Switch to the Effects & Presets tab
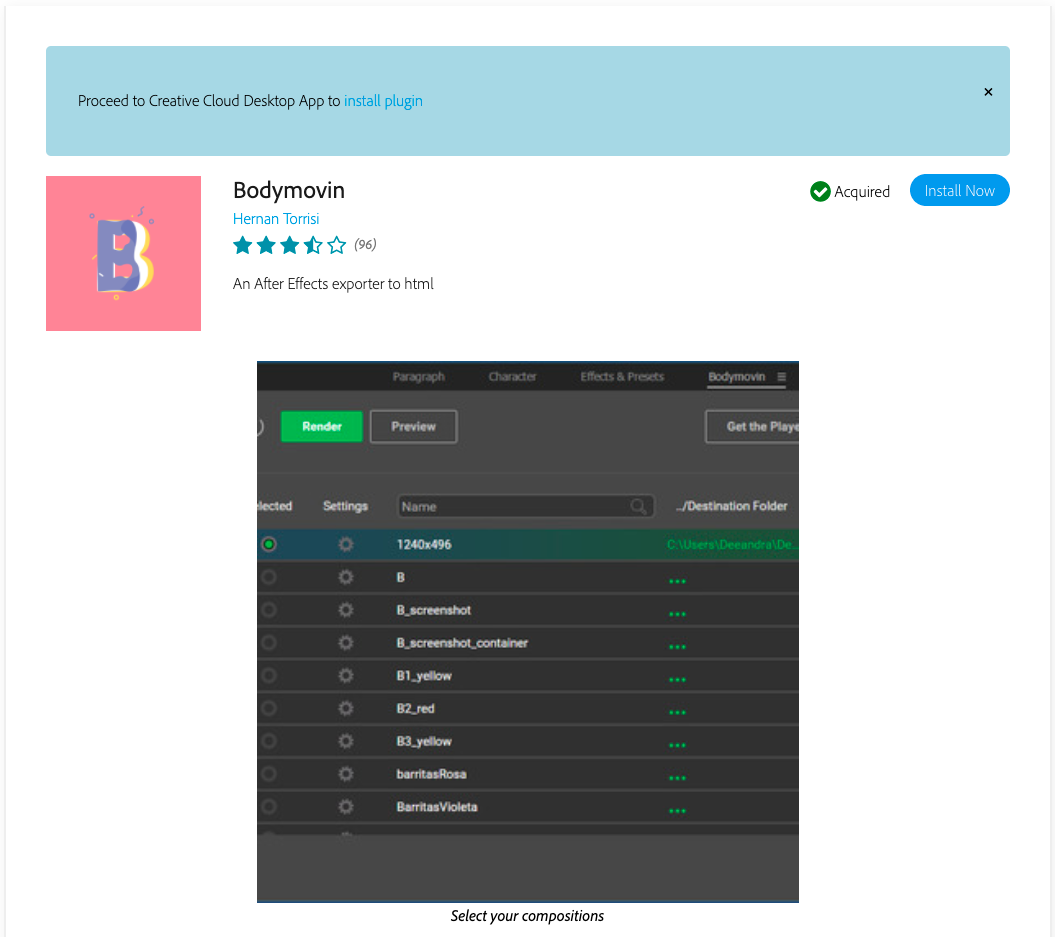Viewport: 1055px width, 937px height. coord(622,377)
